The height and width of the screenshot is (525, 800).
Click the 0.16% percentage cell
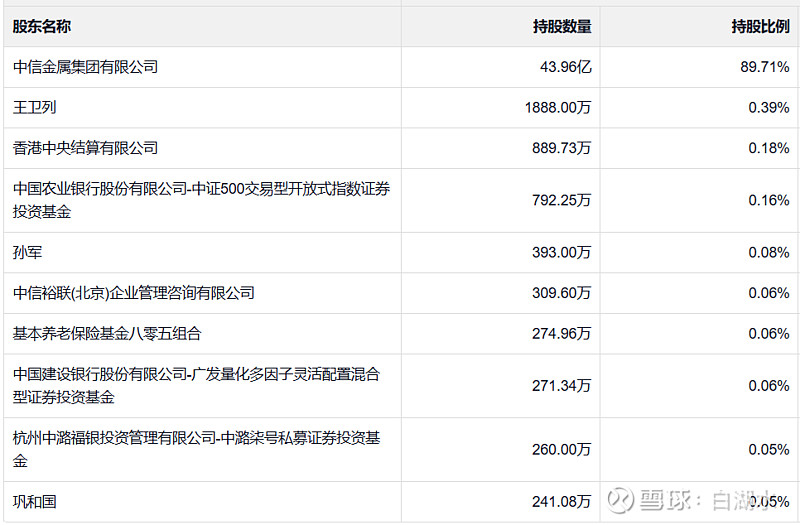point(769,200)
